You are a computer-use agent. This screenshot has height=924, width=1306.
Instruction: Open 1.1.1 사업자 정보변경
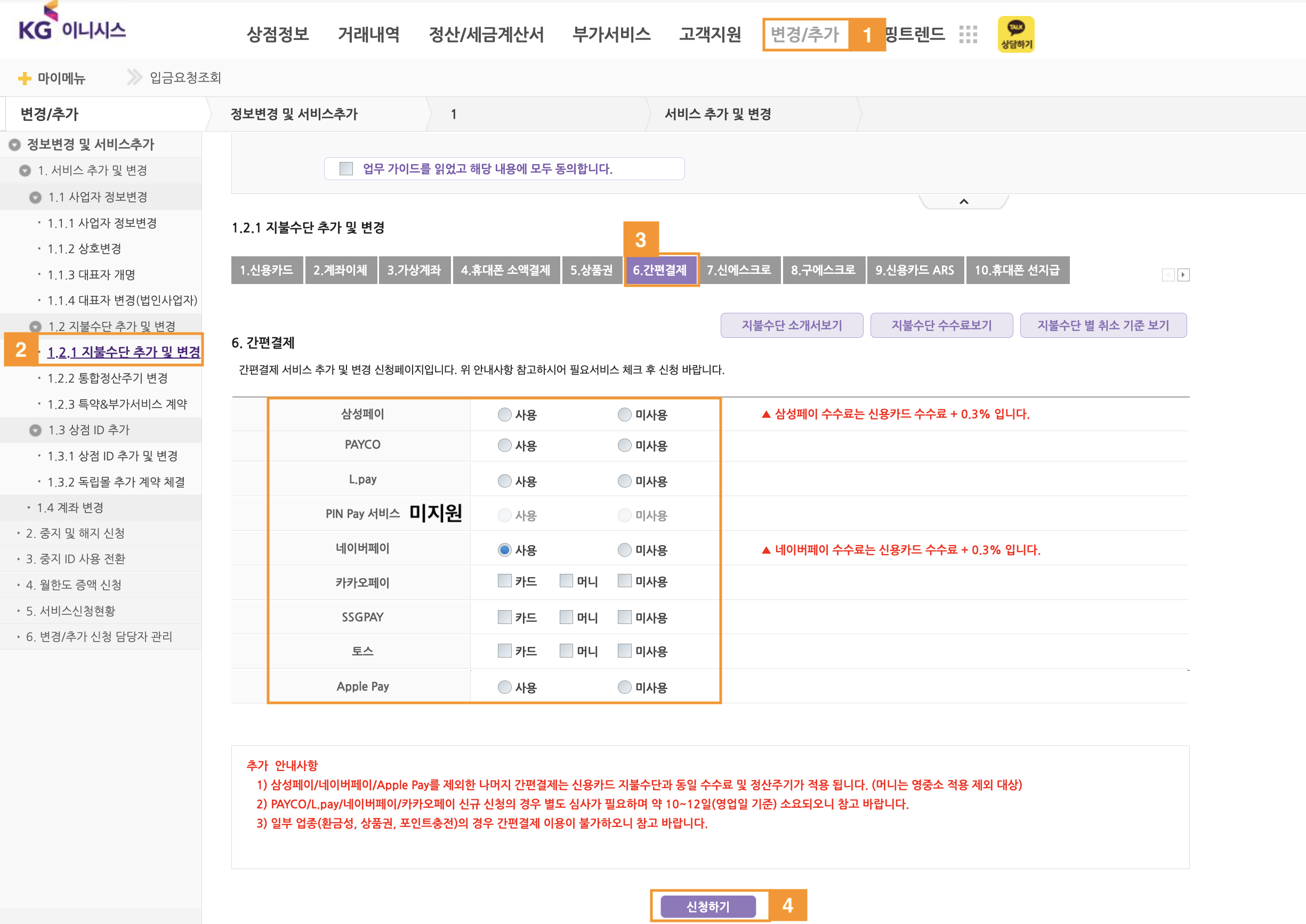click(102, 223)
